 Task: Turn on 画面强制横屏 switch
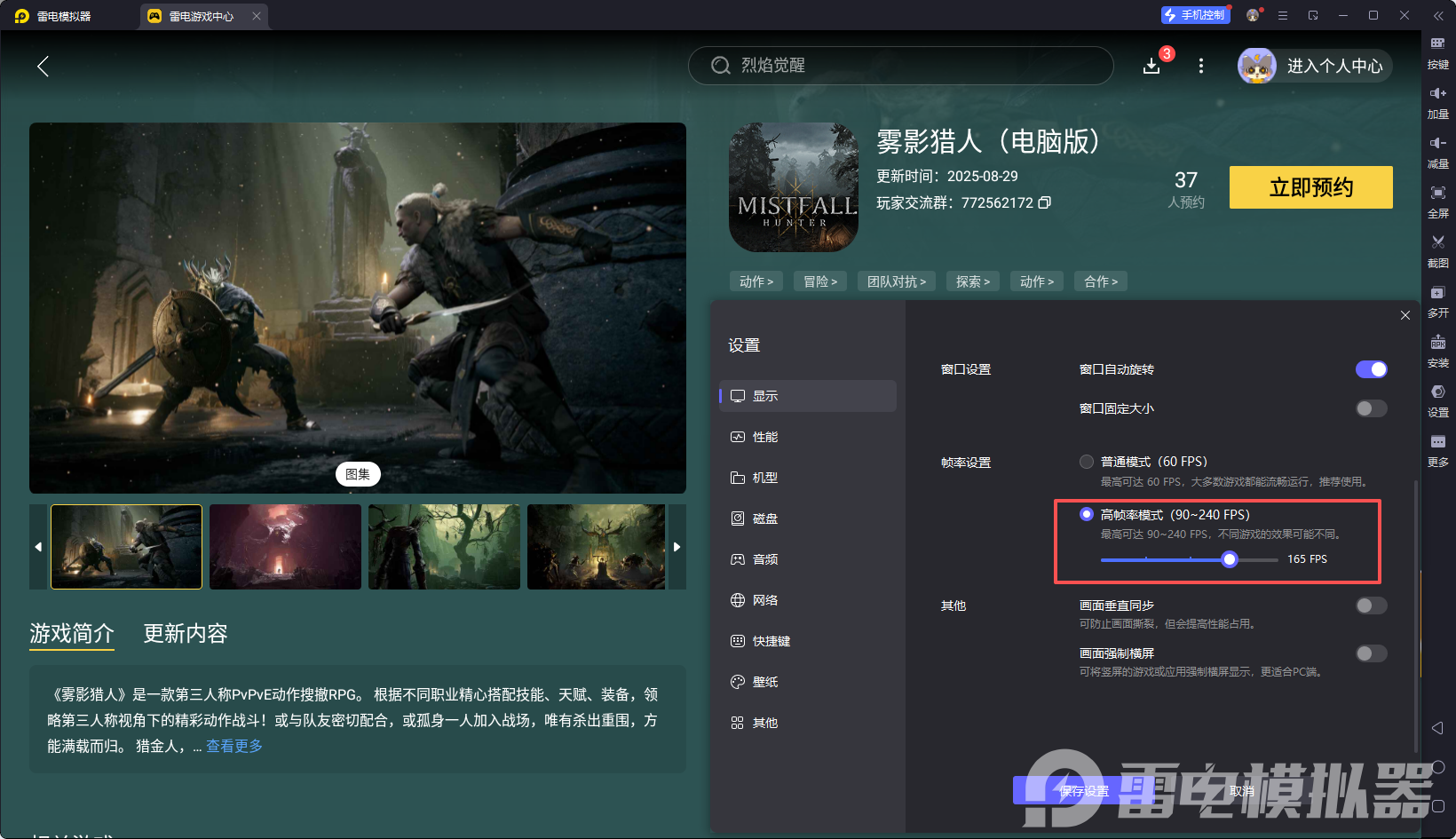[1372, 653]
